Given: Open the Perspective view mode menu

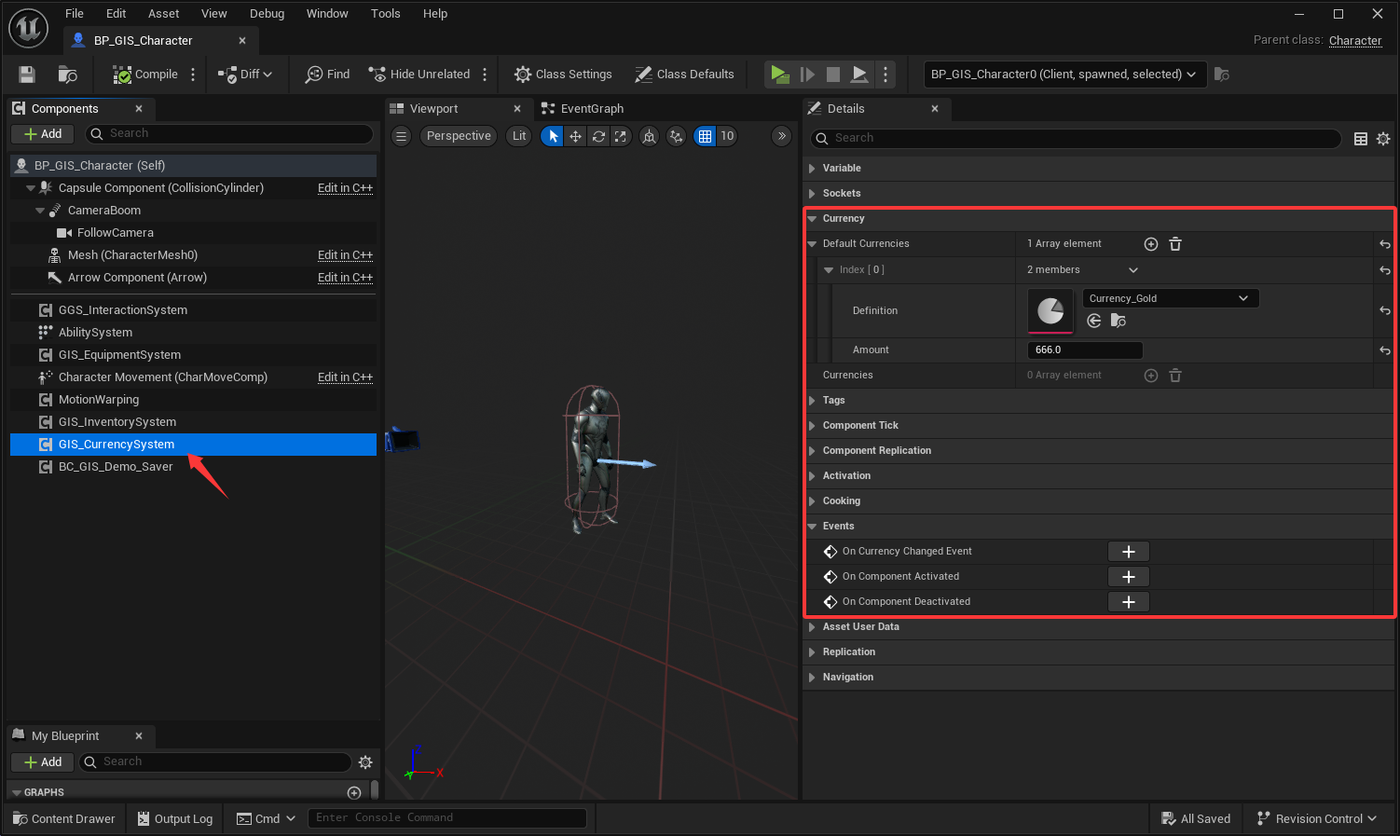Looking at the screenshot, I should 458,136.
